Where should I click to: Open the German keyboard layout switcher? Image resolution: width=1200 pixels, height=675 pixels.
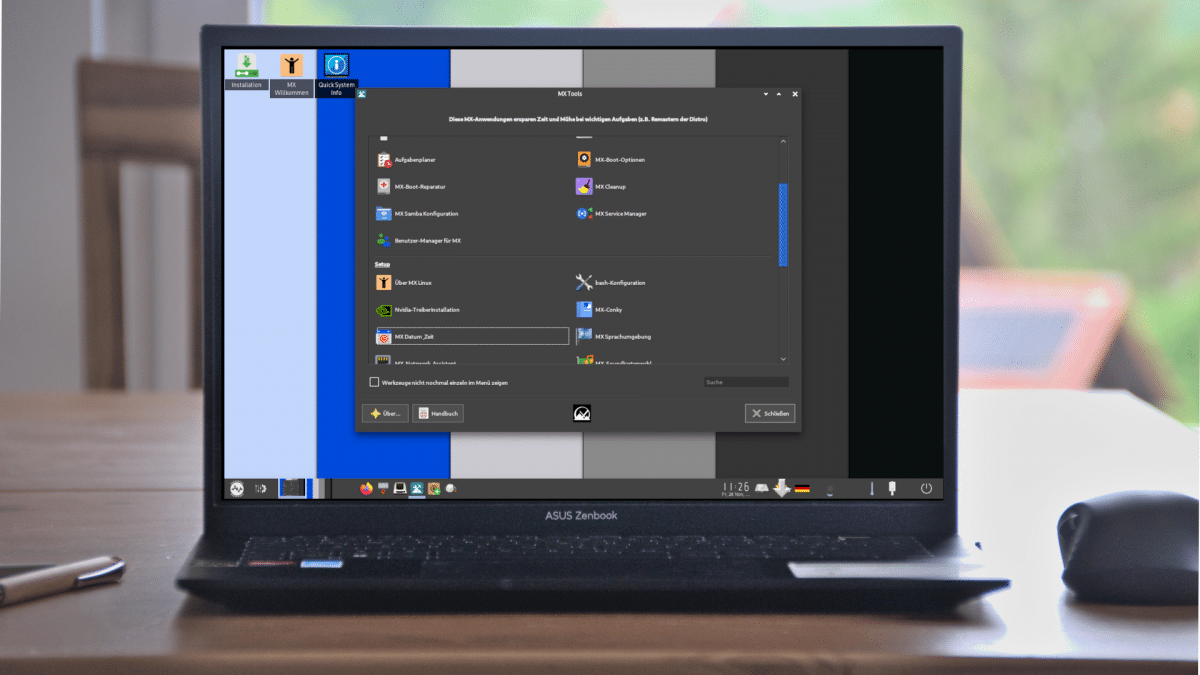pos(801,487)
